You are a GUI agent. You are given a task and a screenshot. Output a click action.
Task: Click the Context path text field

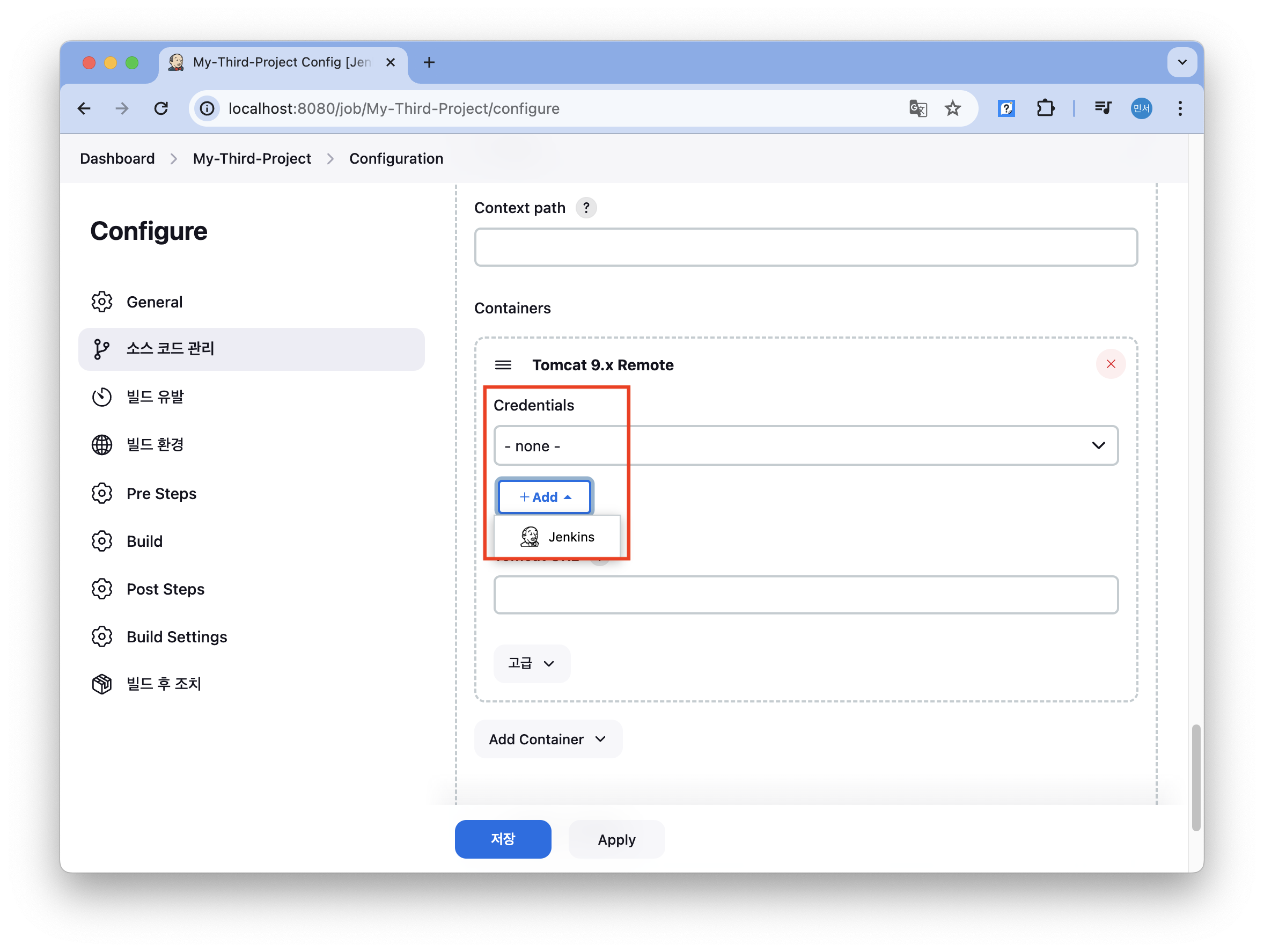tap(805, 247)
